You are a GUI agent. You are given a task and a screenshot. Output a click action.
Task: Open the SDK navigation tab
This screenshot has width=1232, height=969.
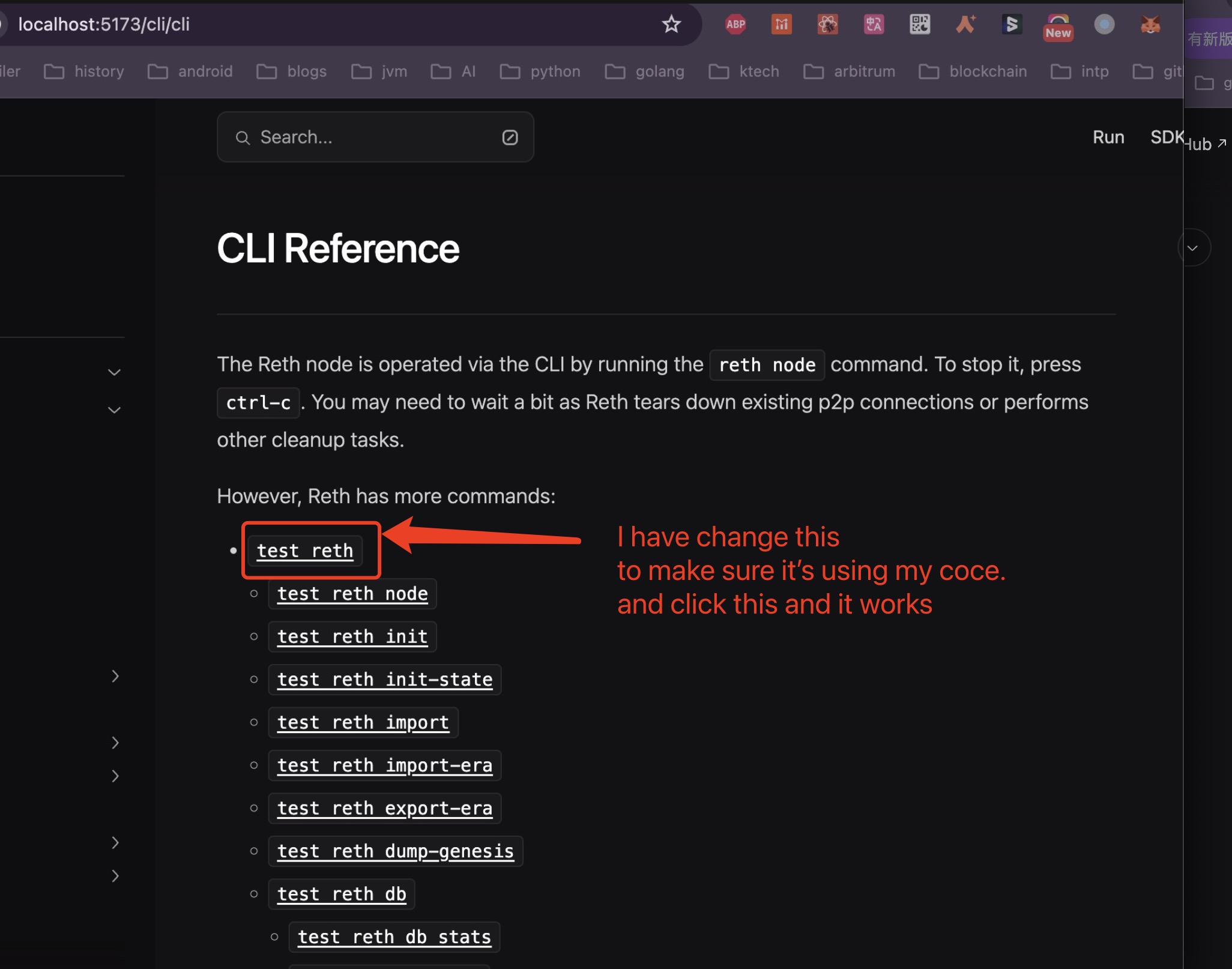[1165, 137]
